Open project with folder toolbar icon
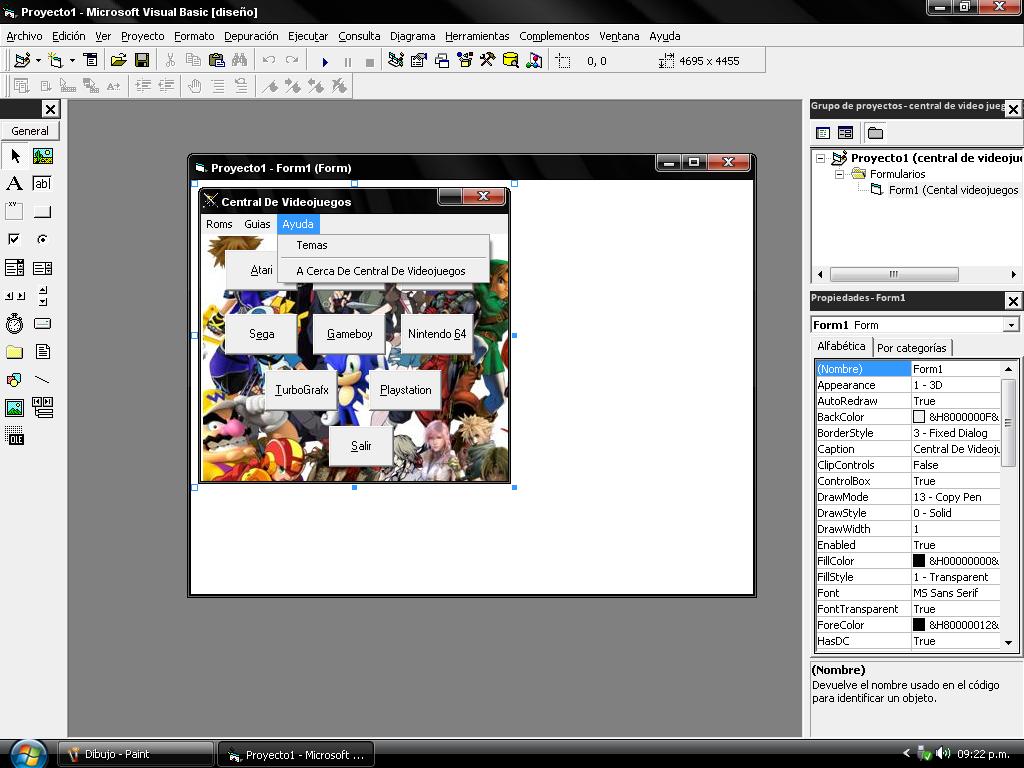1024x768 pixels. [118, 61]
